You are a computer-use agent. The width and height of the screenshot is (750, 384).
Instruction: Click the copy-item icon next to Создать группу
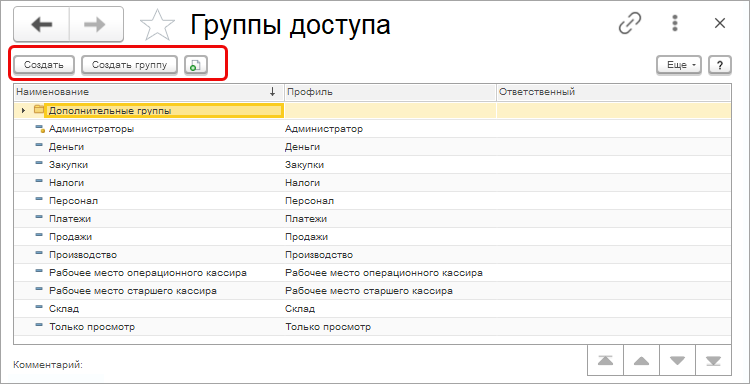click(196, 65)
